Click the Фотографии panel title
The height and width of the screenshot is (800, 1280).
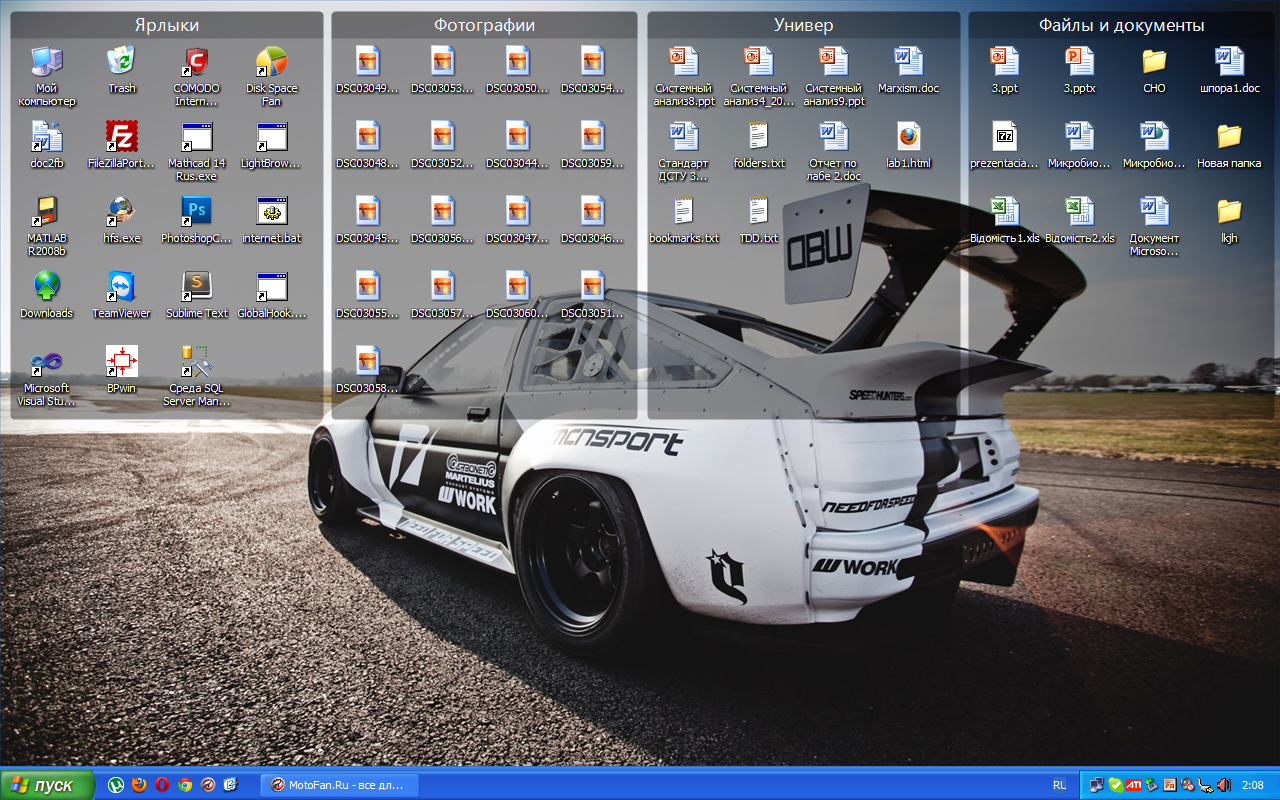point(484,25)
